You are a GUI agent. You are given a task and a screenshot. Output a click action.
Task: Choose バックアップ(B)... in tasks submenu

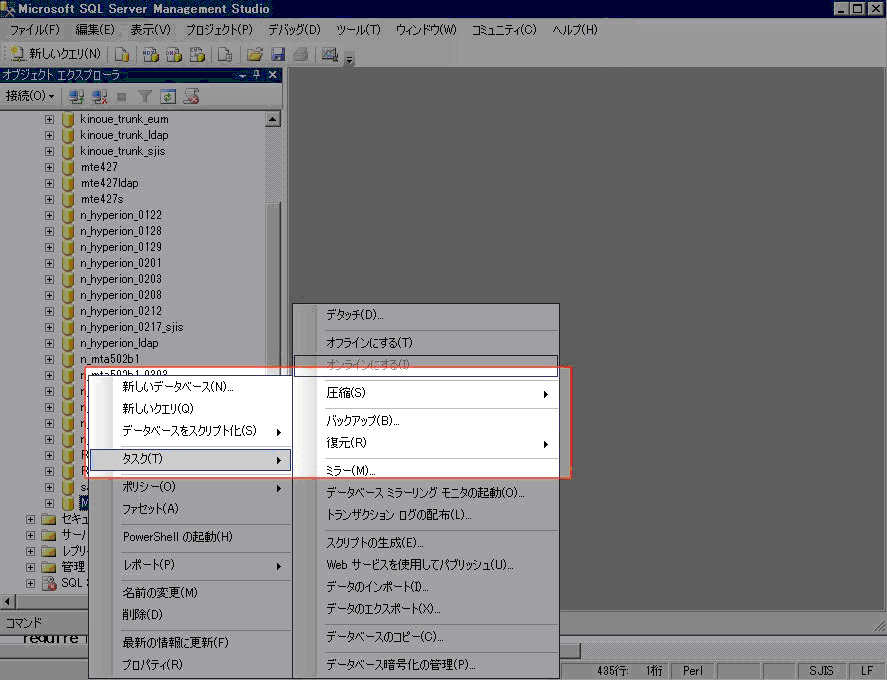click(x=426, y=421)
